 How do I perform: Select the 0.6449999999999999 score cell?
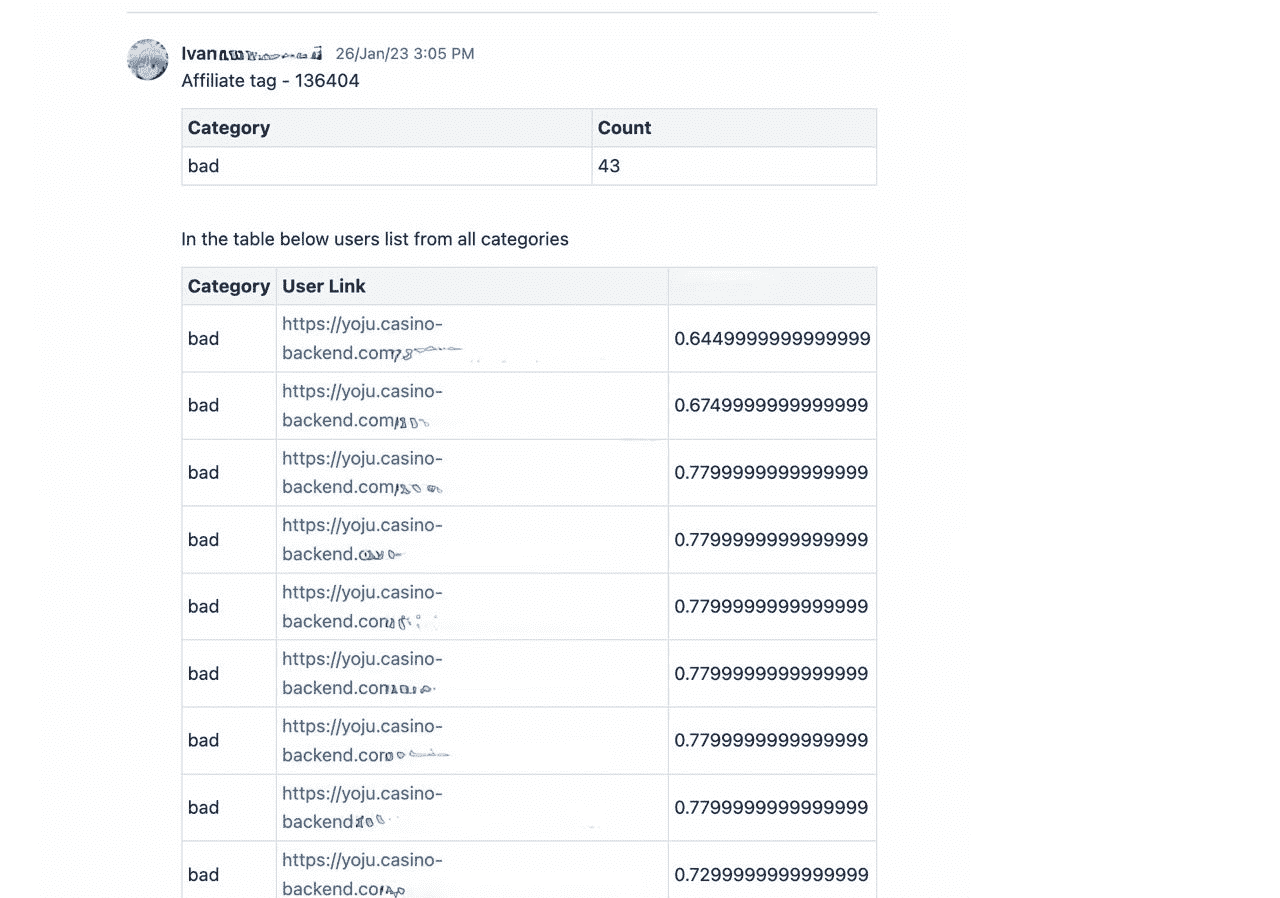coord(772,338)
